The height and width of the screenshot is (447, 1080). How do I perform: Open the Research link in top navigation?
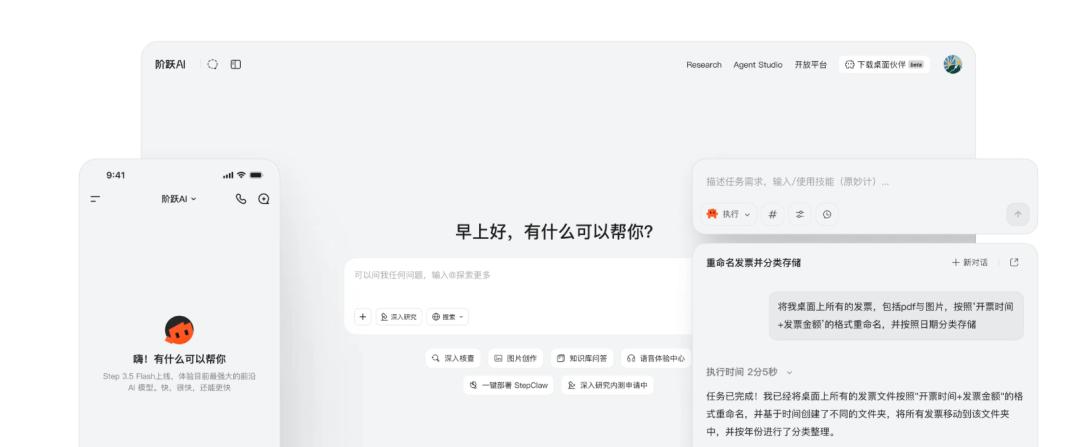pyautogui.click(x=704, y=65)
